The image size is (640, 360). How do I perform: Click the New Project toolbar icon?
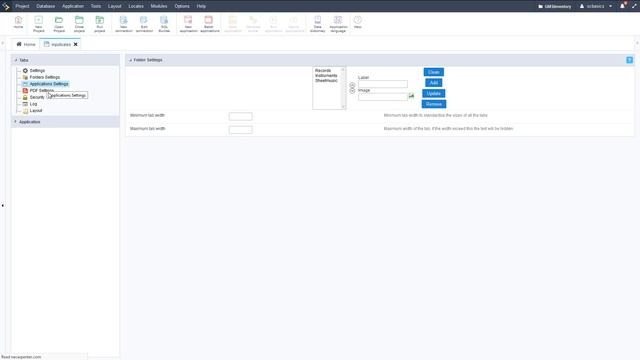[39, 24]
